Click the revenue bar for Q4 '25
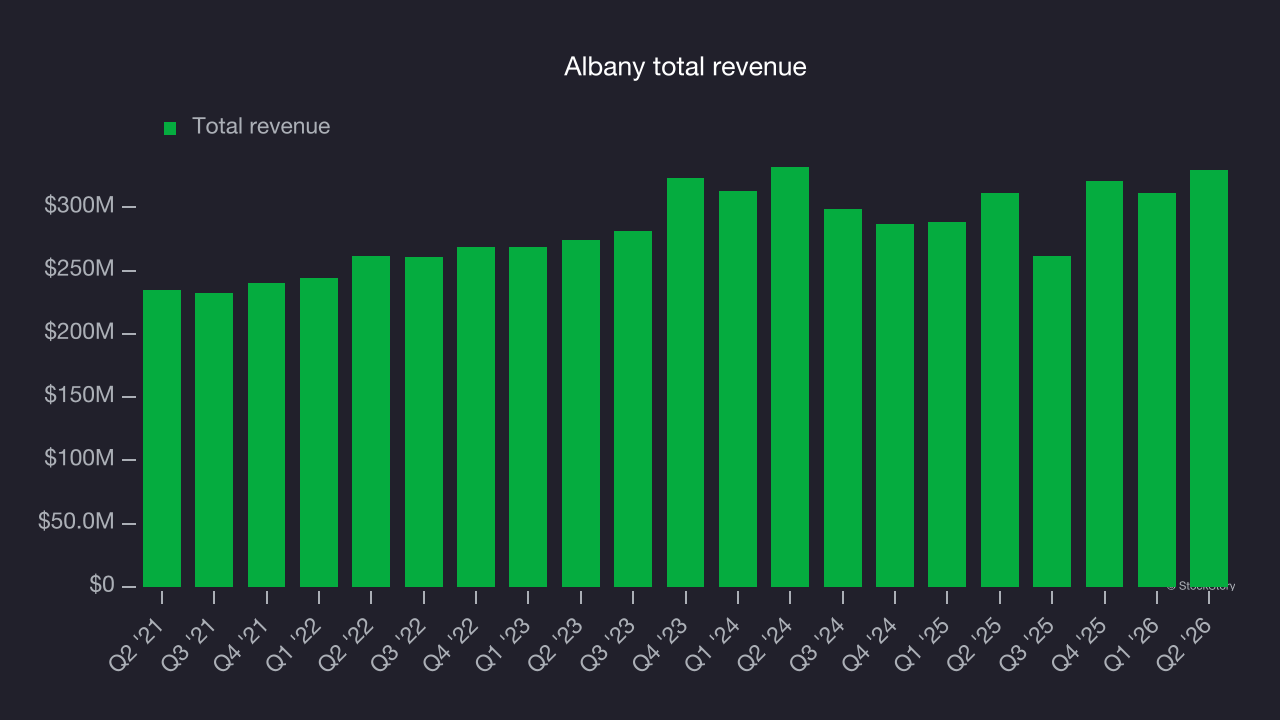 click(1105, 384)
